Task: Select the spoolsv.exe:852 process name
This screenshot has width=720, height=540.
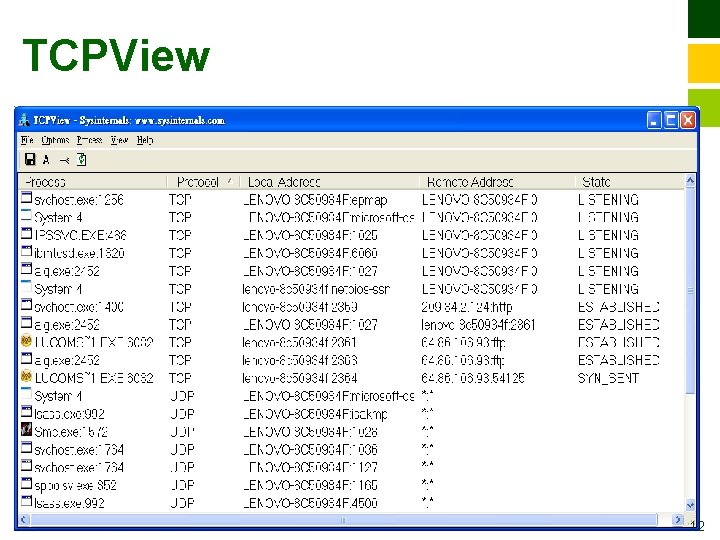Action: (x=75, y=486)
